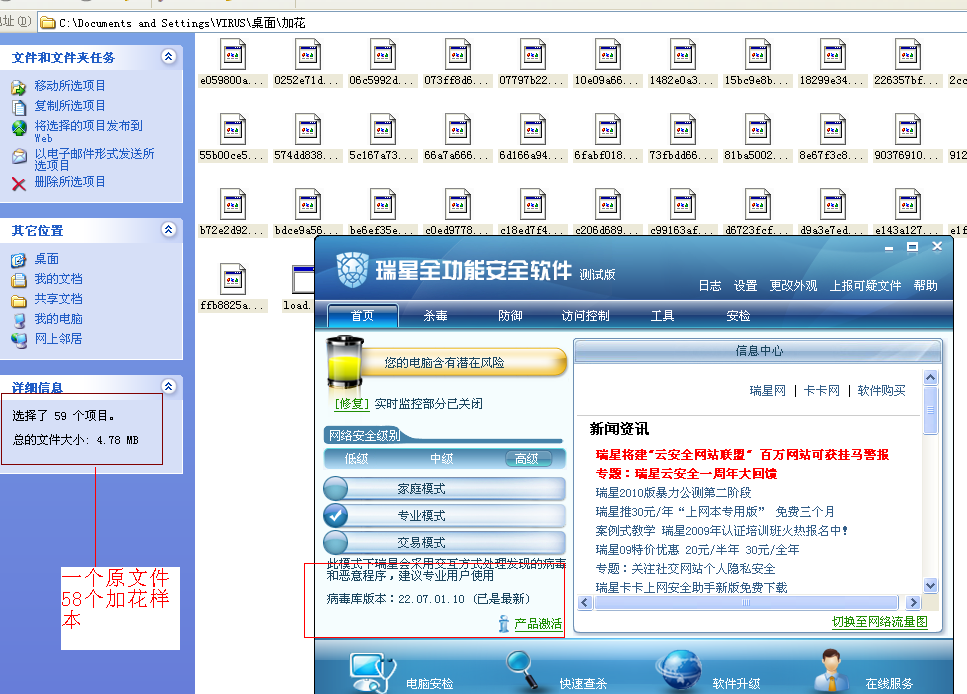Open the 首页 tab in Rising
Viewport: 967px width, 694px height.
click(x=363, y=316)
